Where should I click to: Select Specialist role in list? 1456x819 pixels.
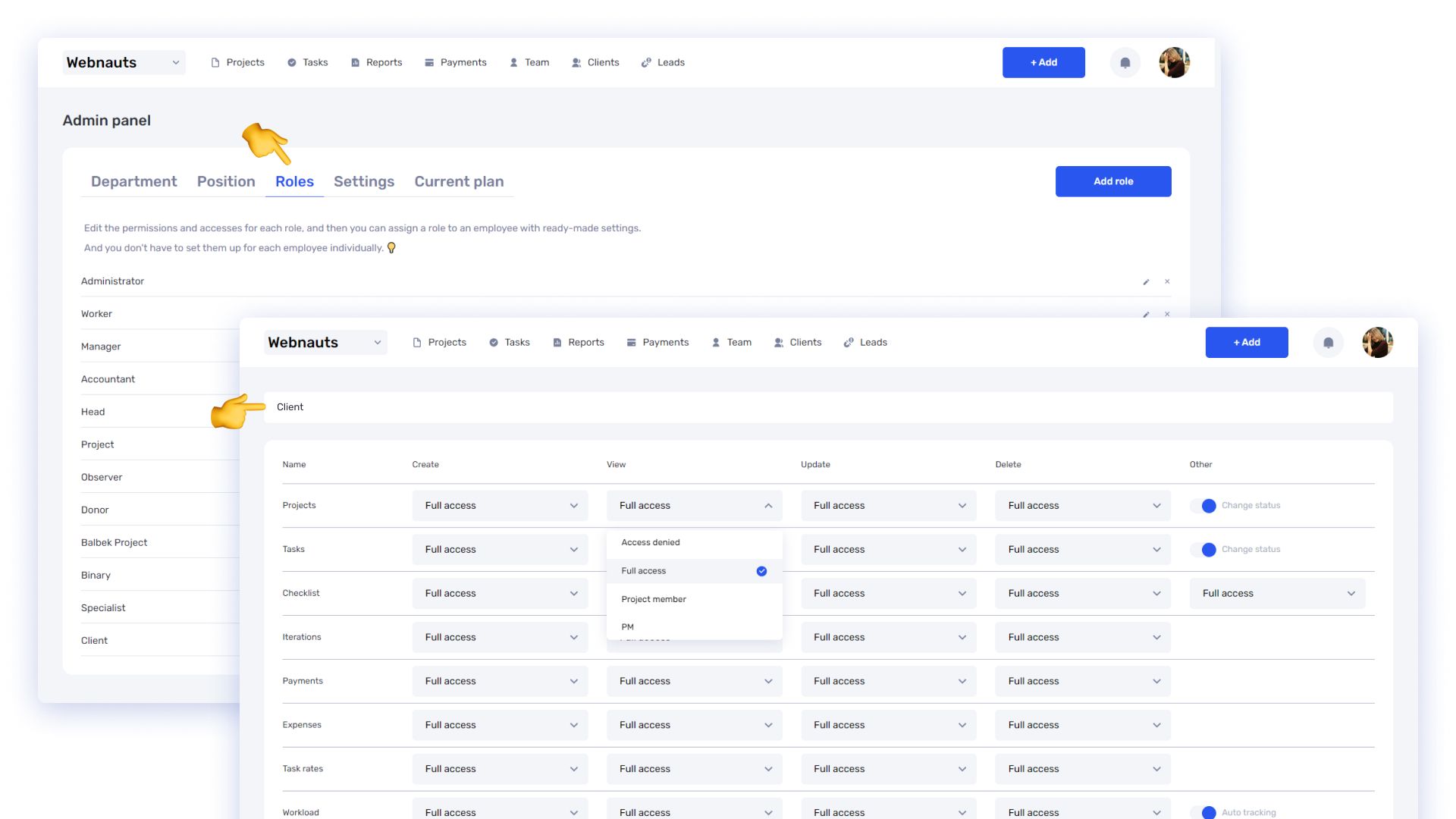103,608
